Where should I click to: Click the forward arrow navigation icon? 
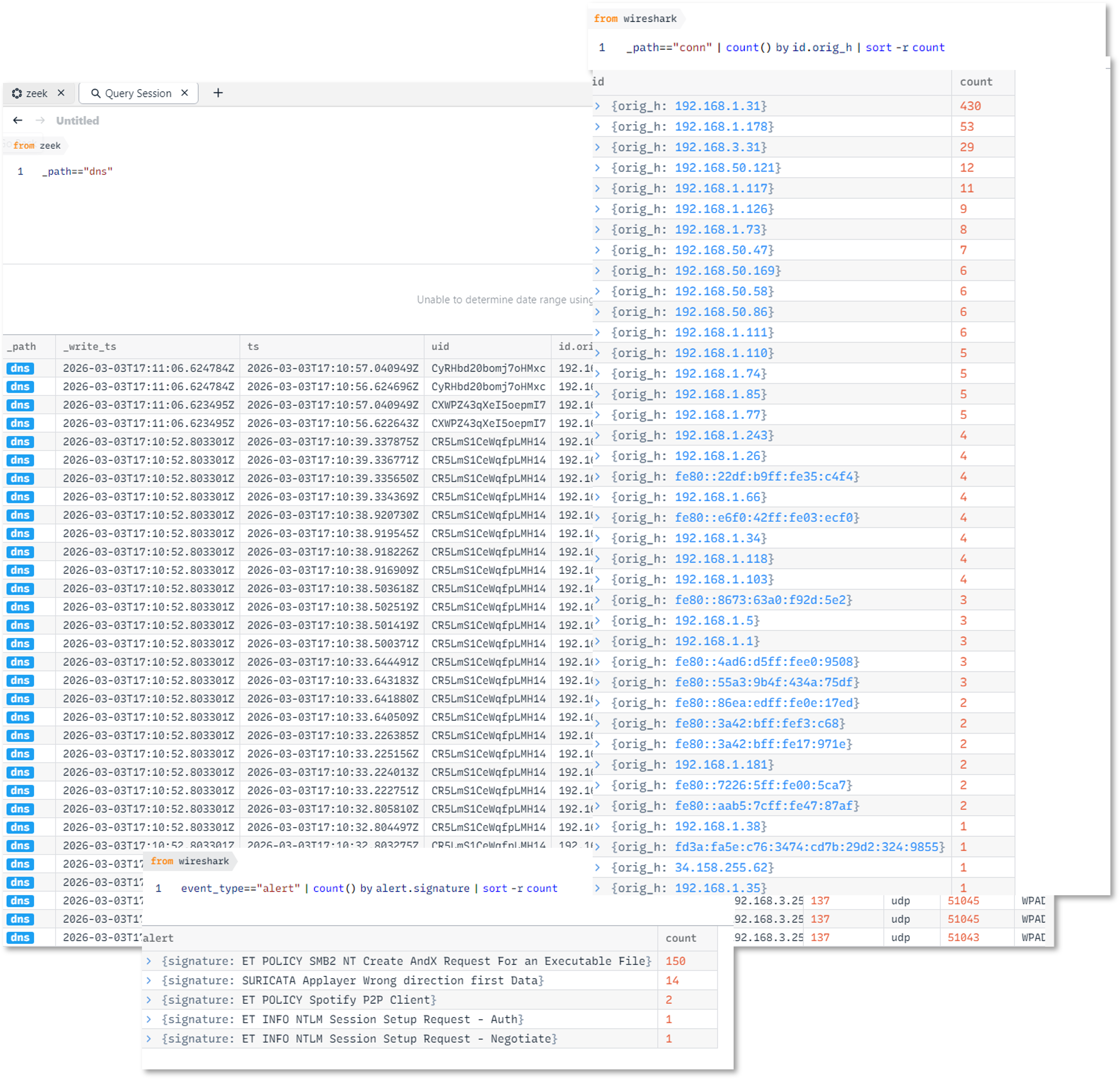40,121
